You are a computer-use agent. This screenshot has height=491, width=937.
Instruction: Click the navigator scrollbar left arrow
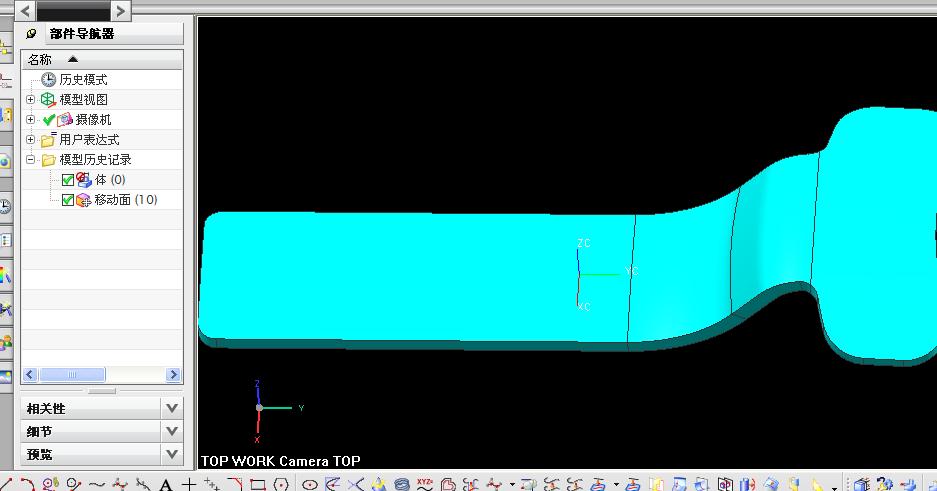(x=30, y=375)
